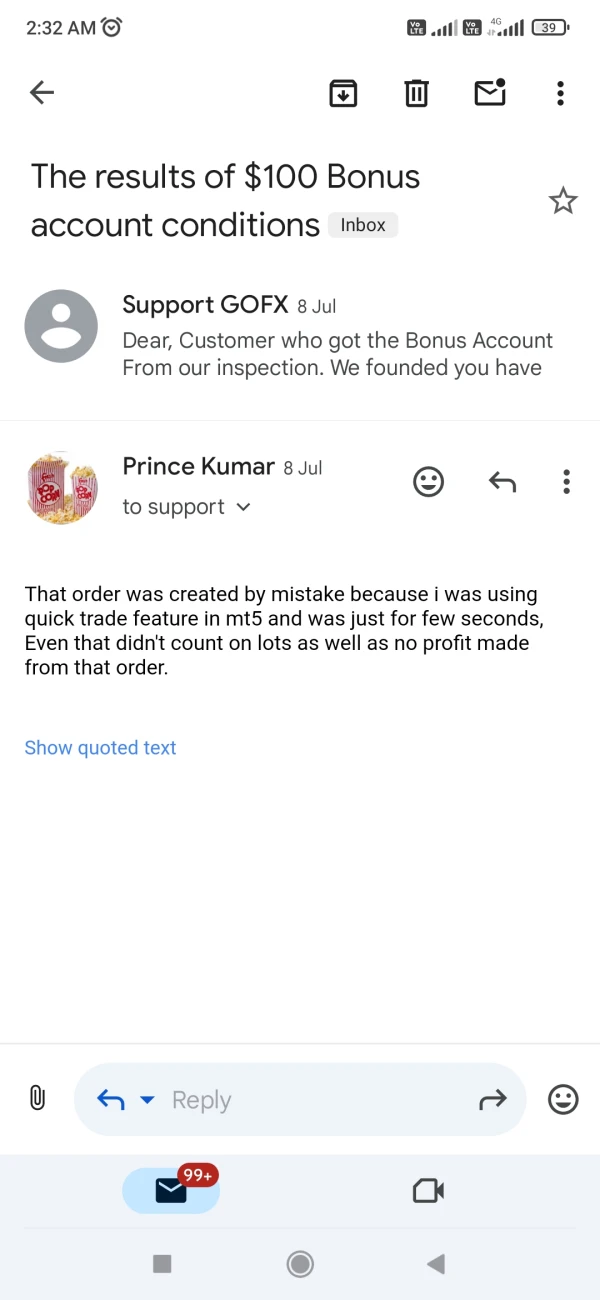The height and width of the screenshot is (1300, 600).
Task: Add emoji reaction to Prince Kumar's message
Action: (x=428, y=482)
